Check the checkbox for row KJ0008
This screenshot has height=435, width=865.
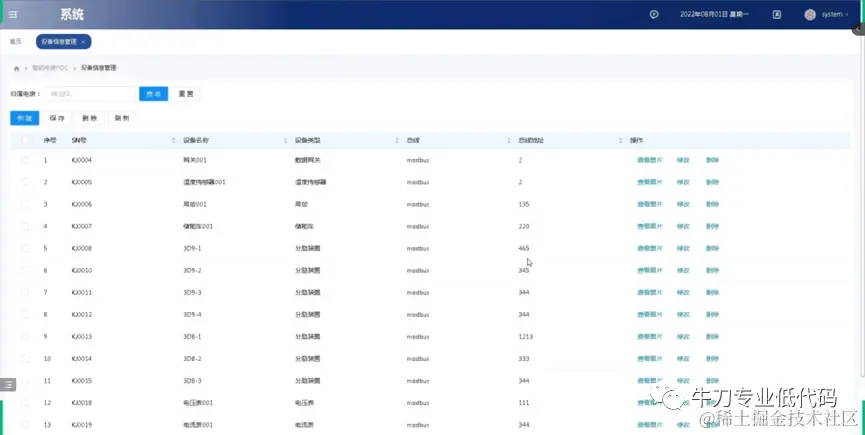pos(25,248)
